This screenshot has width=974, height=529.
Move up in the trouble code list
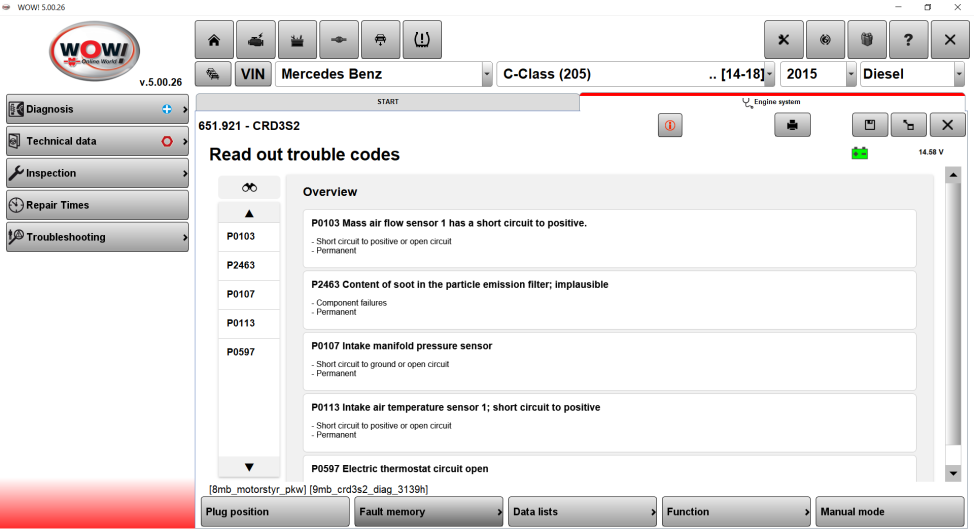click(x=249, y=214)
